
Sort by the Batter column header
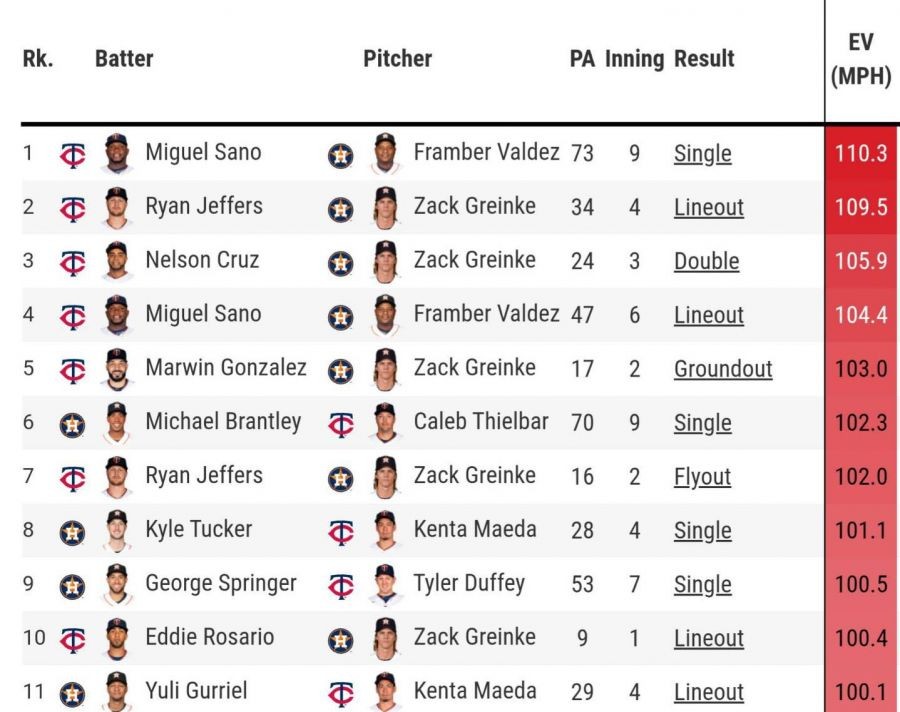coord(124,59)
